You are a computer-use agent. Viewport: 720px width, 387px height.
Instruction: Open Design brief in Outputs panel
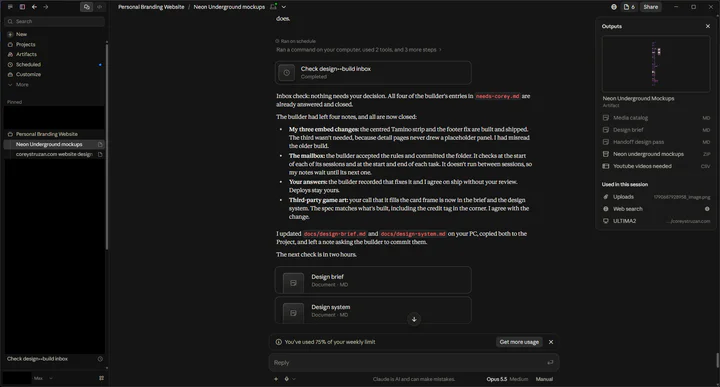tap(656, 130)
